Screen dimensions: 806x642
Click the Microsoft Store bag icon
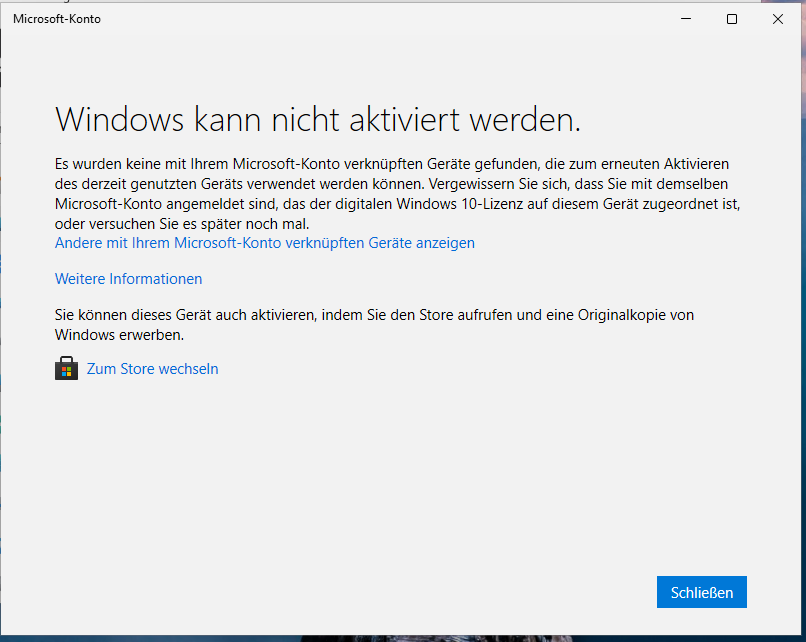point(66,368)
